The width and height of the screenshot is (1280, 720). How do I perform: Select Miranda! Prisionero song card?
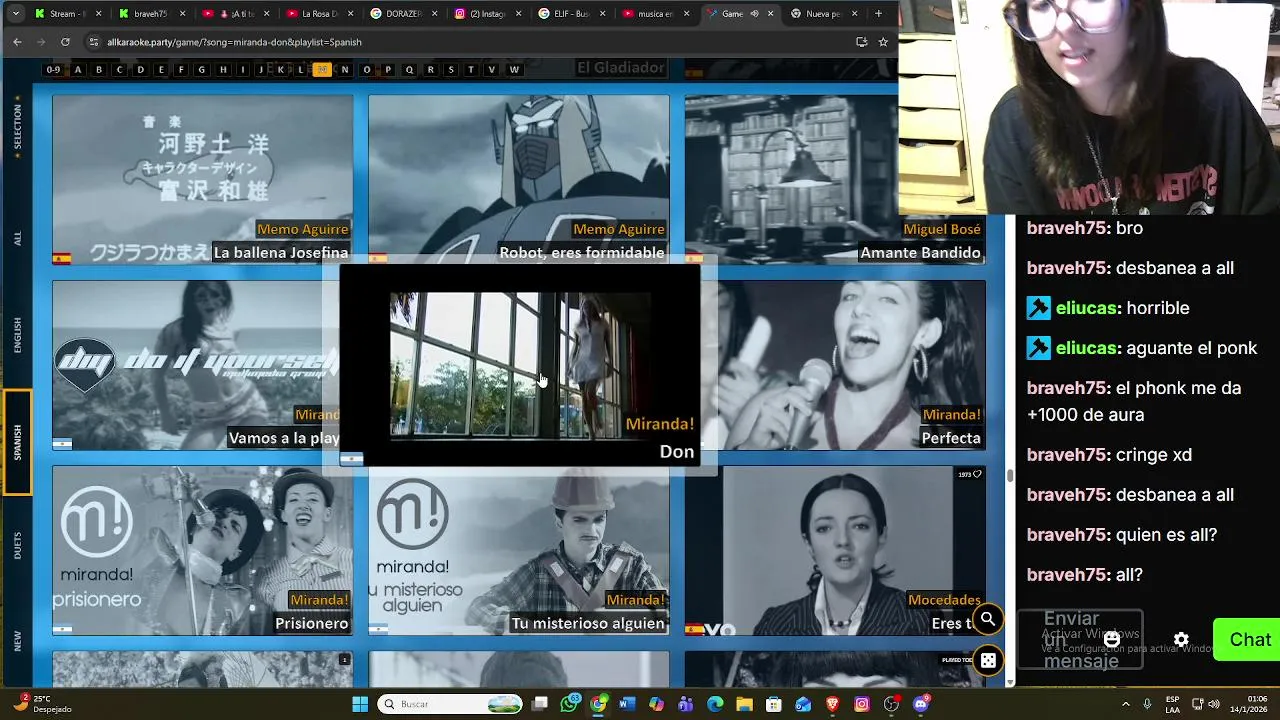tap(202, 550)
